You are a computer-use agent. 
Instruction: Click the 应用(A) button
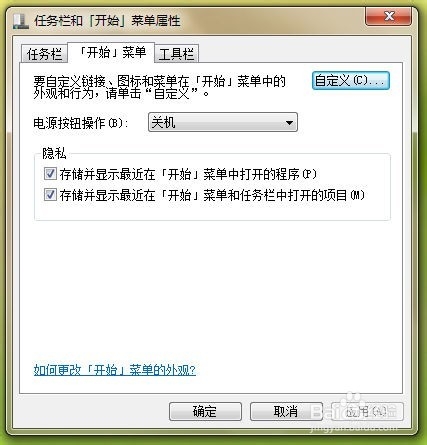367,411
